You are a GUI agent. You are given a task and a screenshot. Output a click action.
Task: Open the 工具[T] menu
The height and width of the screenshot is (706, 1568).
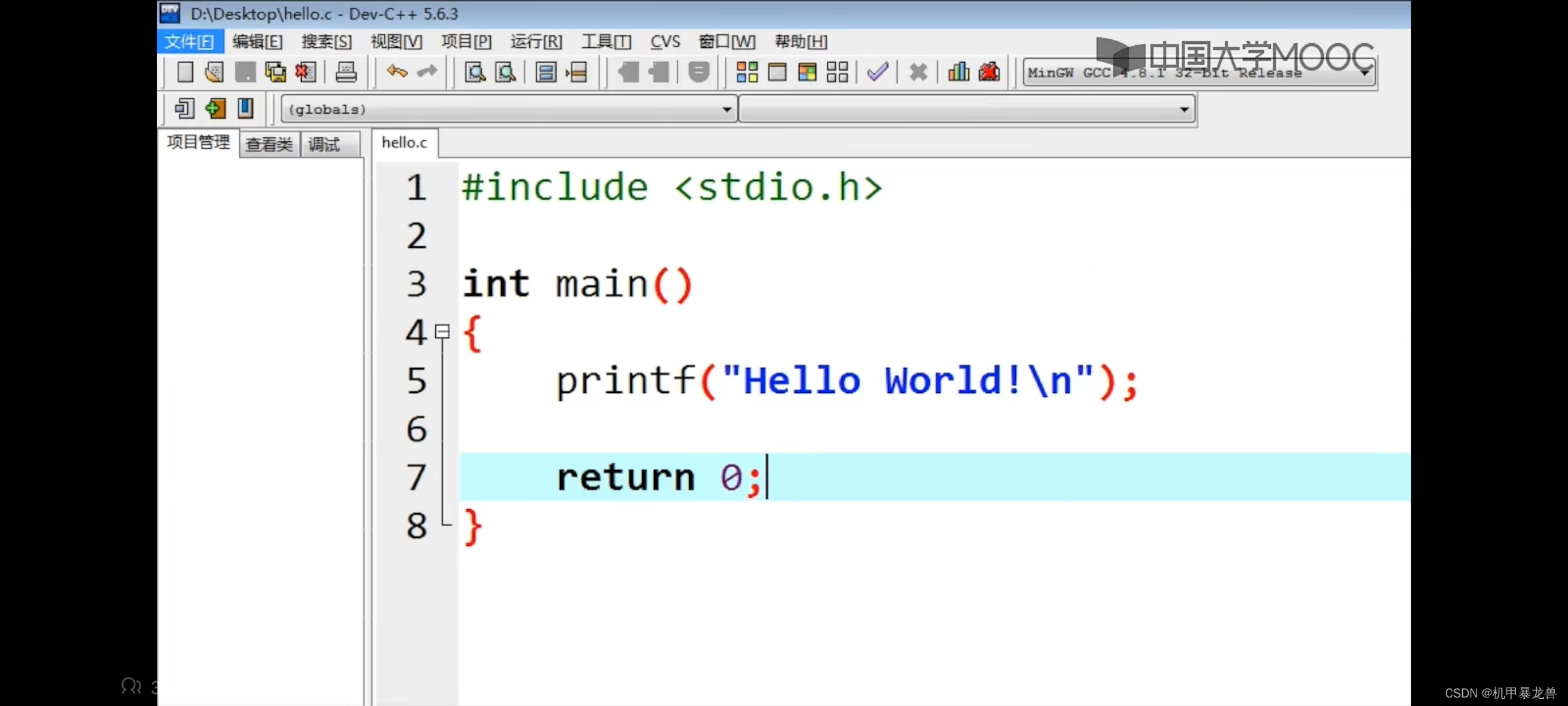606,42
